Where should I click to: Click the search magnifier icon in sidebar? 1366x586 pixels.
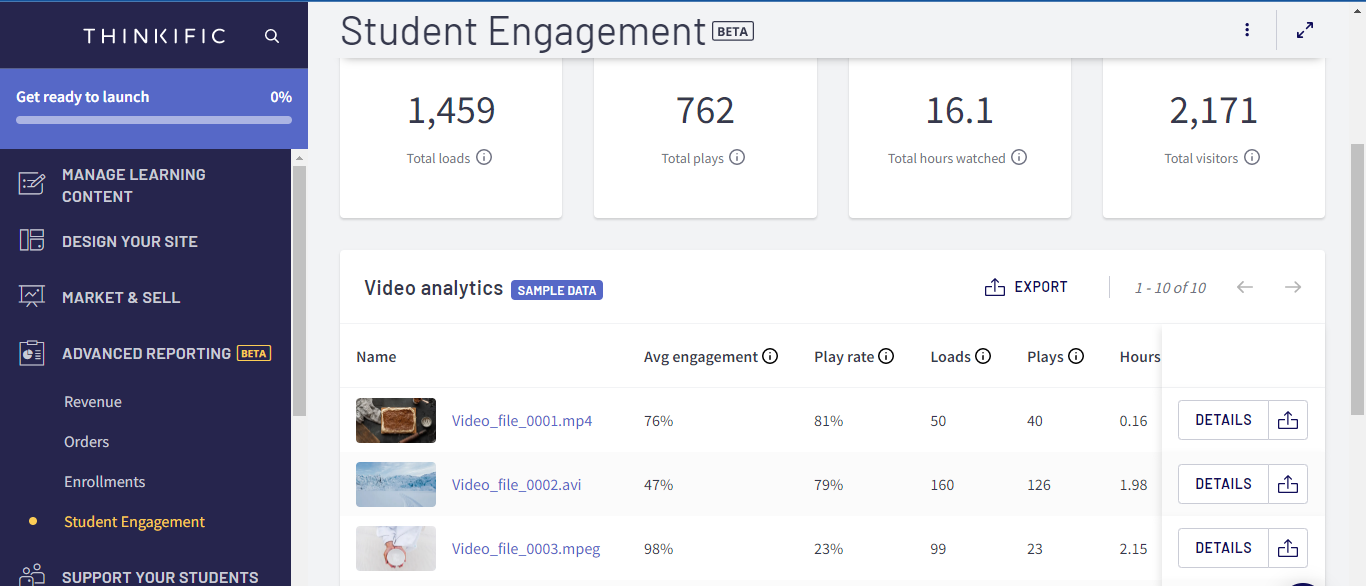[272, 36]
